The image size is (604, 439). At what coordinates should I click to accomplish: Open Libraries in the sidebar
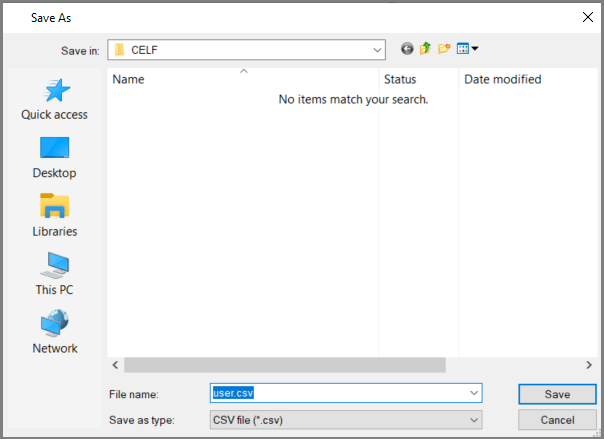pyautogui.click(x=55, y=216)
